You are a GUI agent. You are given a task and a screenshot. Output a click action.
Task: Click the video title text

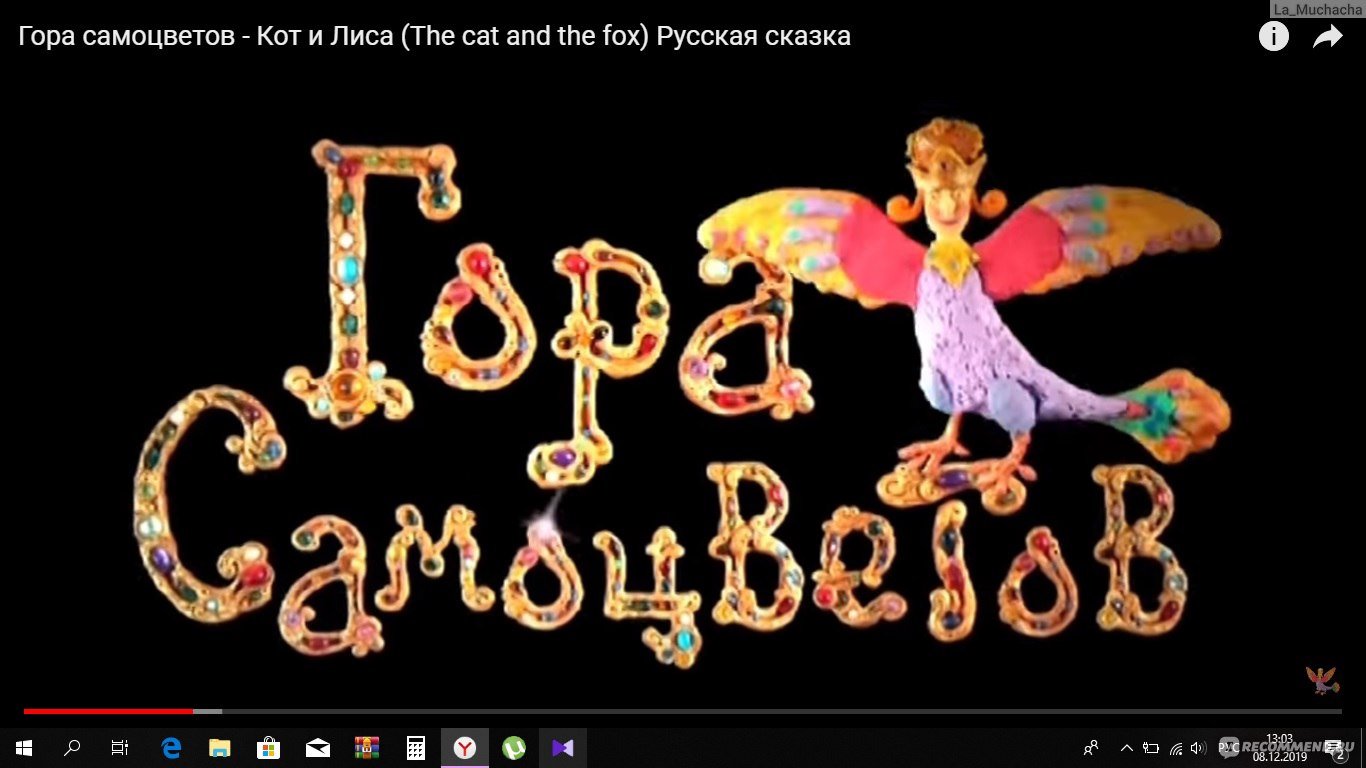(x=435, y=37)
